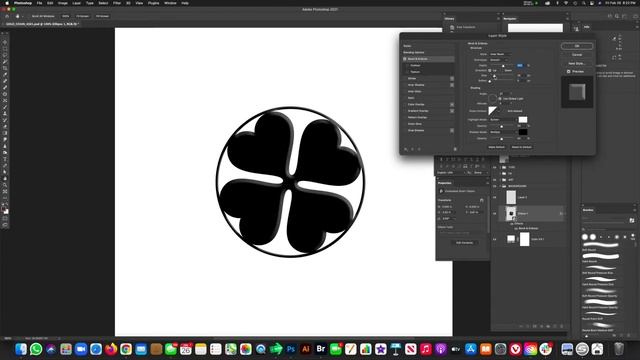The width and height of the screenshot is (640, 360).
Task: Click the New Style button
Action: 577,63
